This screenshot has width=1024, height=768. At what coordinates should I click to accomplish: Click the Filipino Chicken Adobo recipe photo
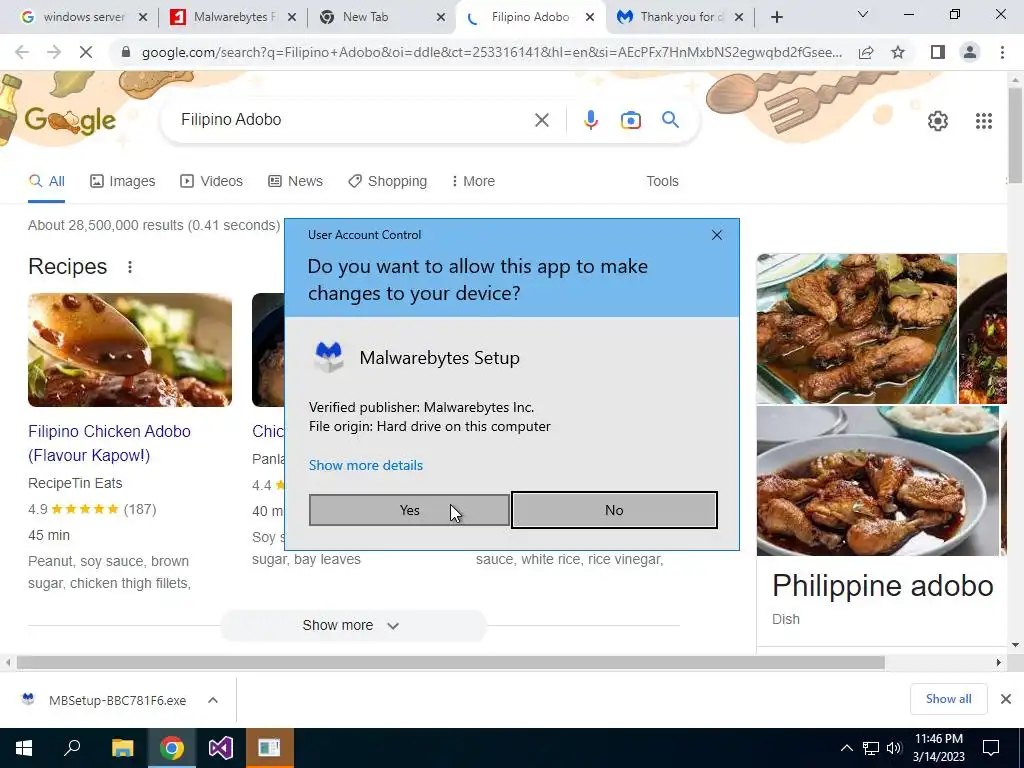click(x=130, y=349)
